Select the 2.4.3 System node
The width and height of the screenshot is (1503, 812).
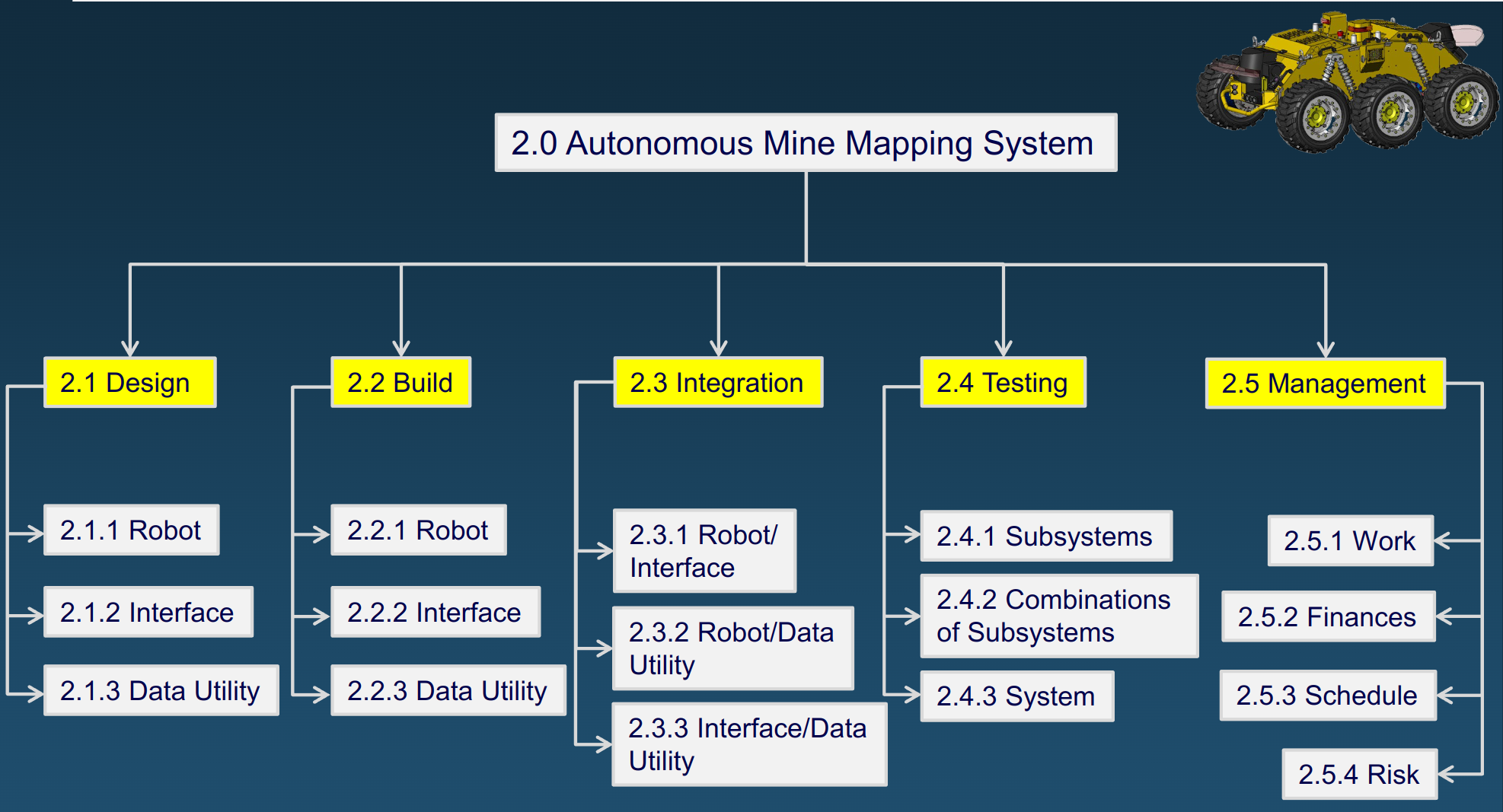point(1016,695)
